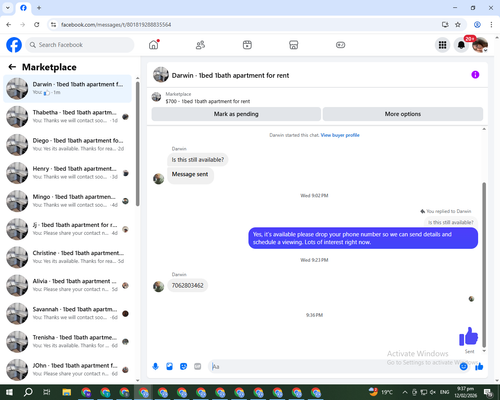Open the Diego conversation
The height and width of the screenshot is (400, 500).
tap(68, 145)
